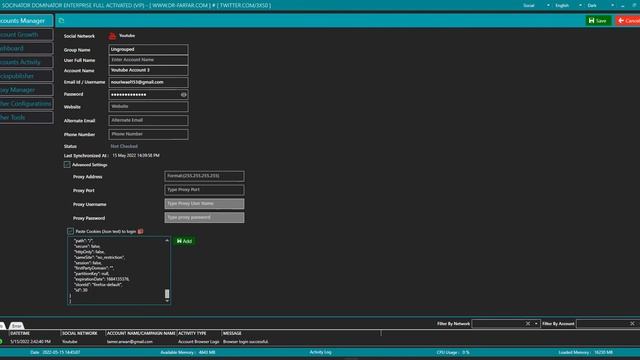Minimize the Socinator window
The width and height of the screenshot is (640, 360).
coord(623,5)
